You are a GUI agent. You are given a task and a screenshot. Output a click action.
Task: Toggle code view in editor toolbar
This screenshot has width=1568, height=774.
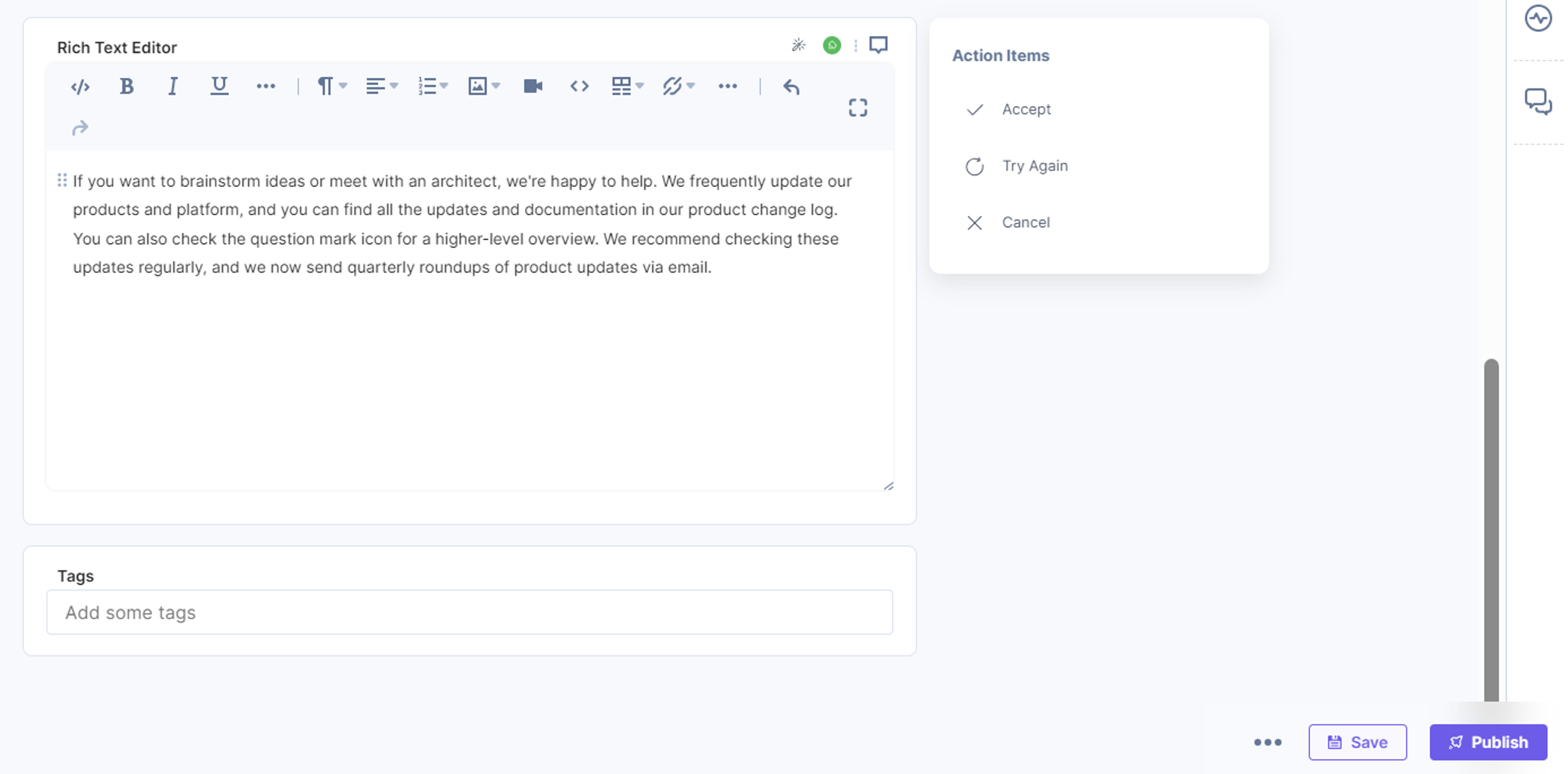80,87
